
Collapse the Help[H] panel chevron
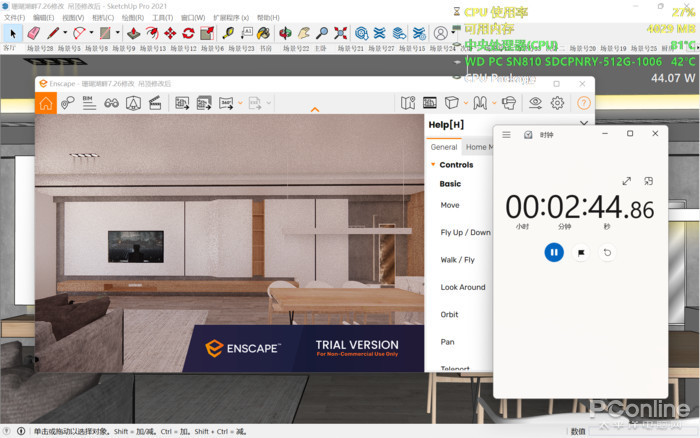pyautogui.click(x=584, y=123)
